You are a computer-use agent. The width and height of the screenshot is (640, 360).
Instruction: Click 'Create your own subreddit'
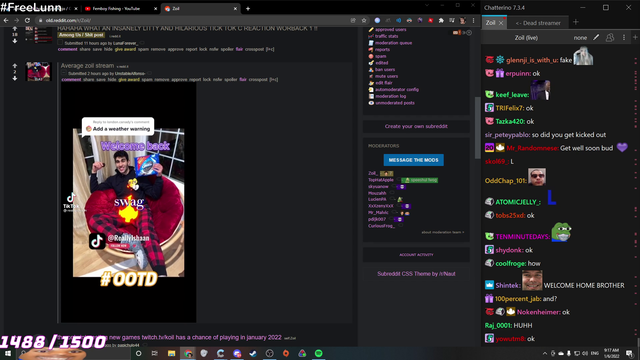(x=416, y=126)
